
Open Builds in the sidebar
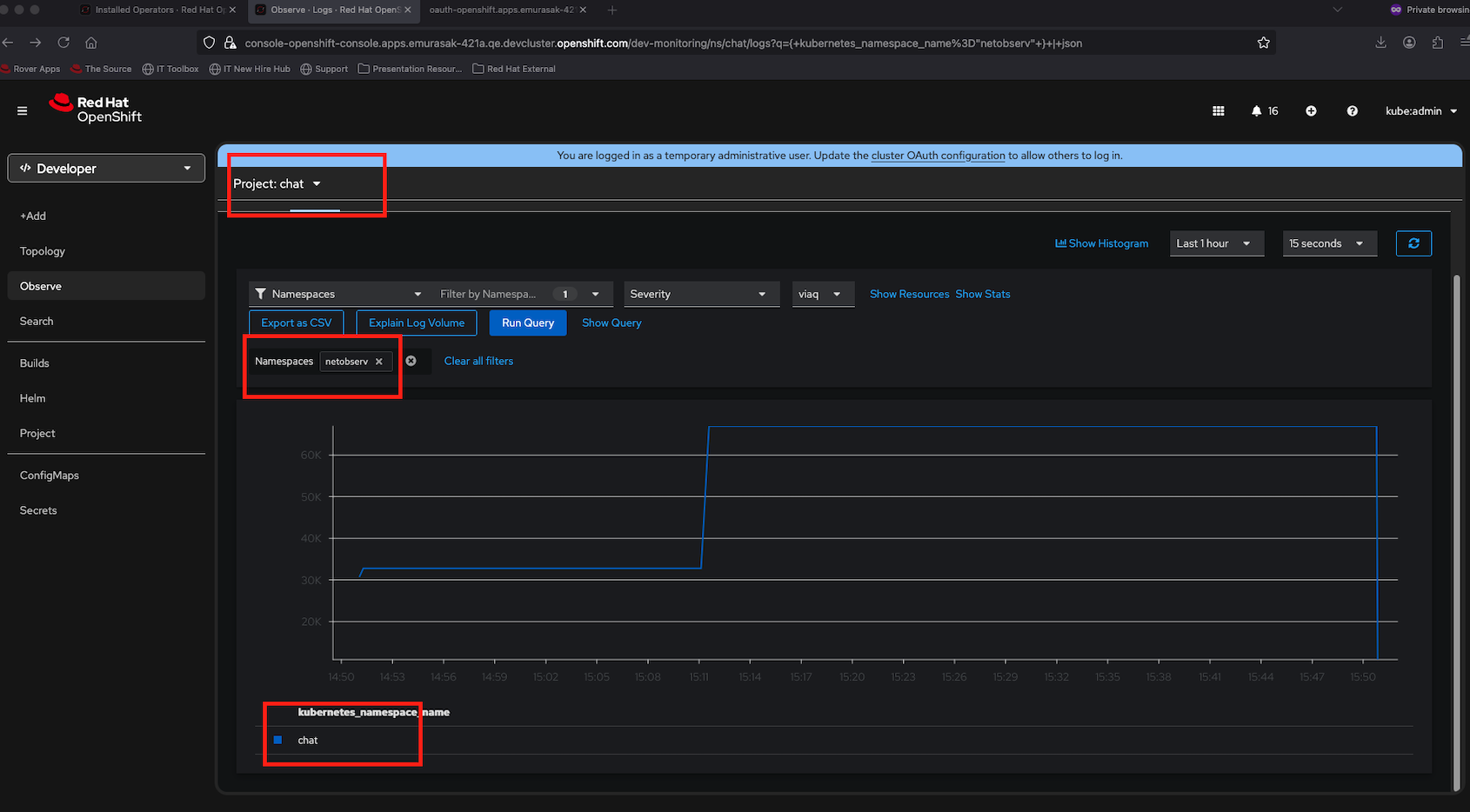35,363
